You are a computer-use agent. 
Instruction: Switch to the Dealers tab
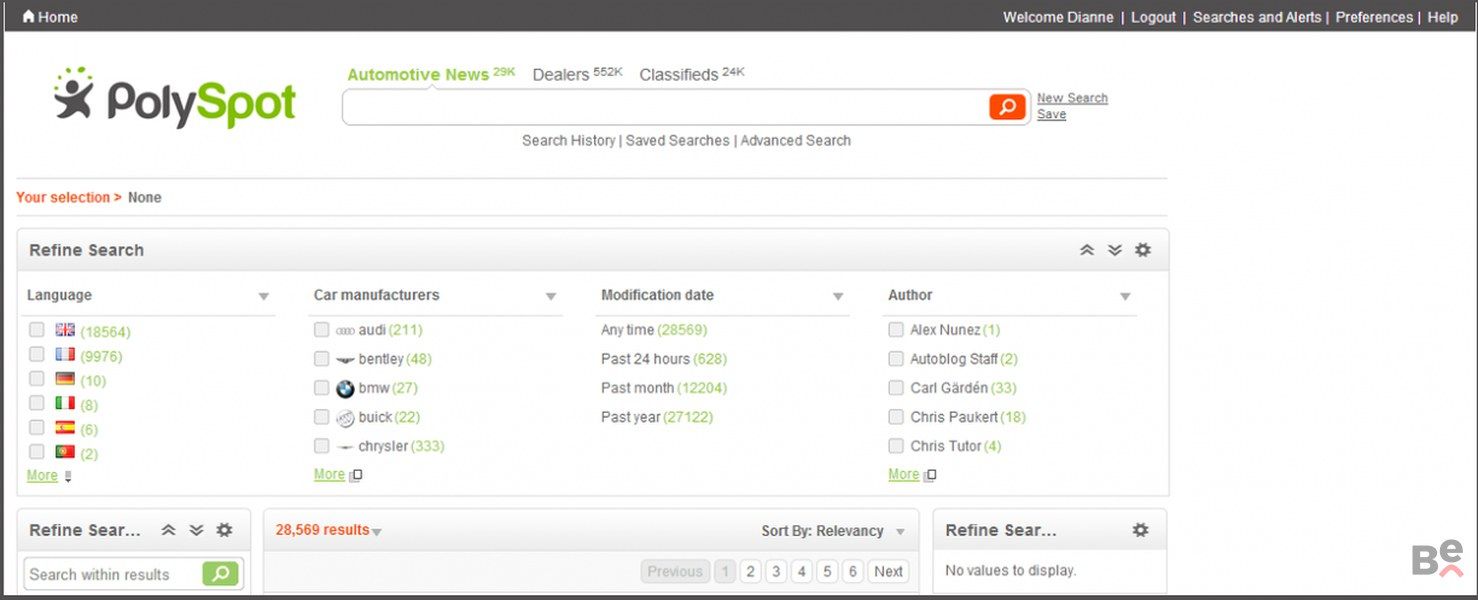pos(561,75)
